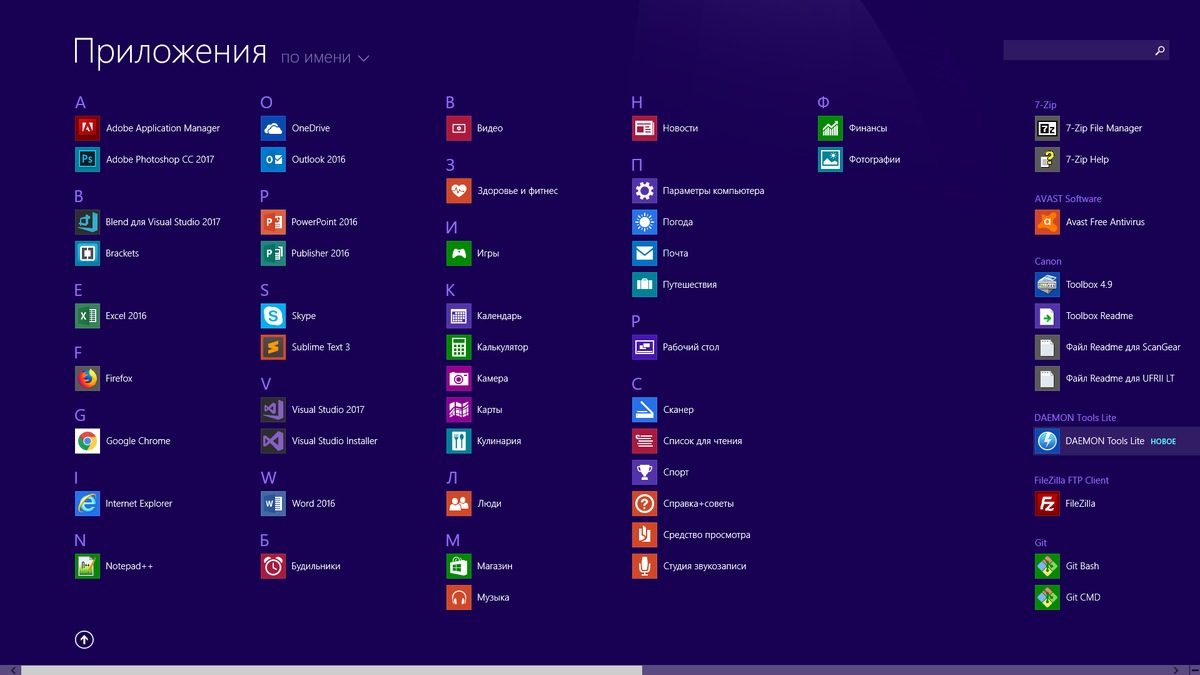The height and width of the screenshot is (675, 1200).
Task: Launch Avast Free Antivirus icon
Action: [x=1047, y=222]
